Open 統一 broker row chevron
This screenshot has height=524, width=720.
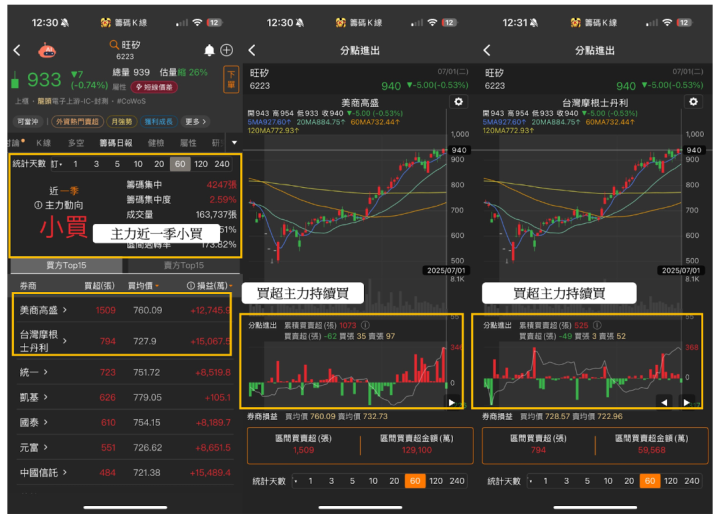point(45,372)
